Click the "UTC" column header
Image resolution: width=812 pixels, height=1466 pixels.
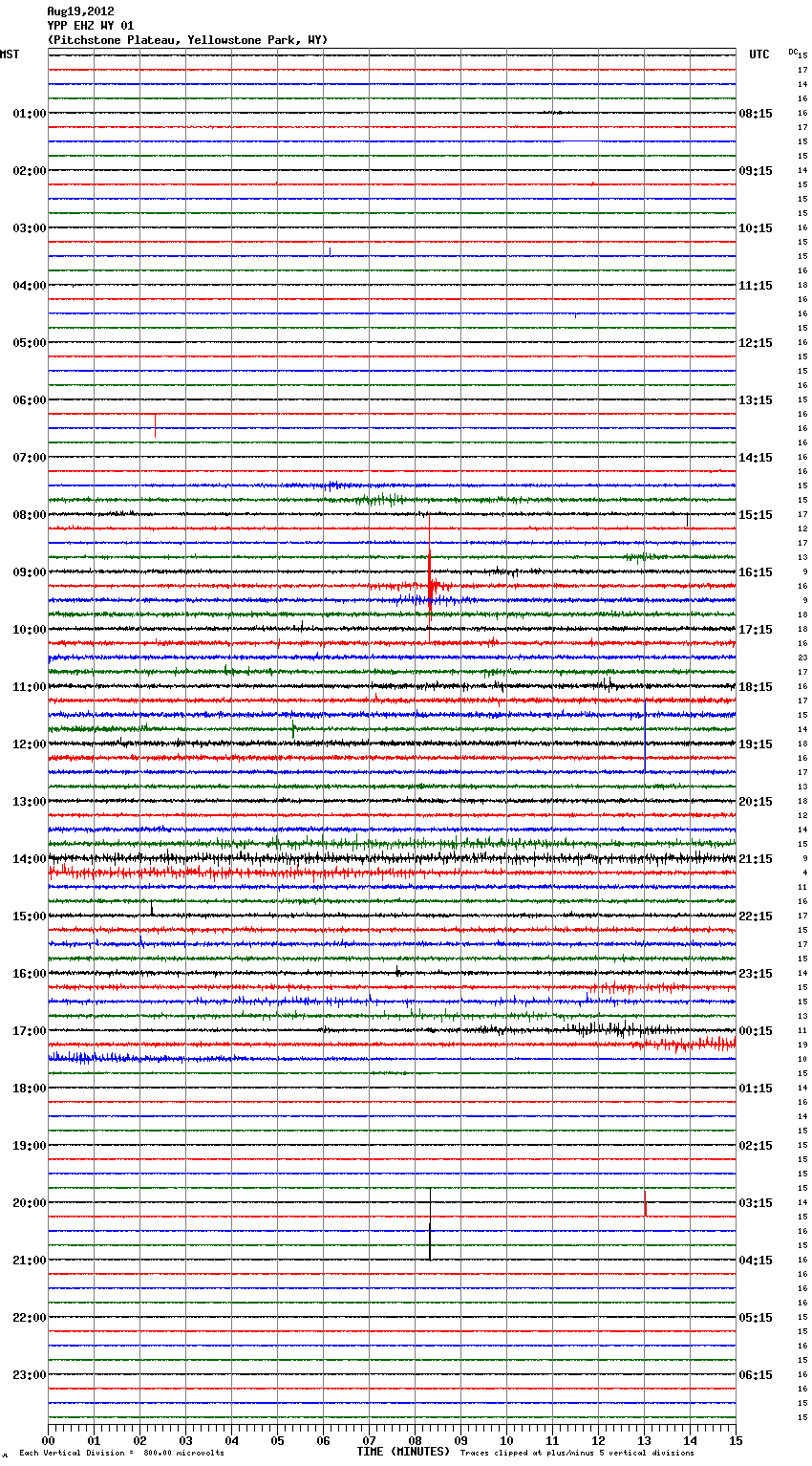point(759,54)
